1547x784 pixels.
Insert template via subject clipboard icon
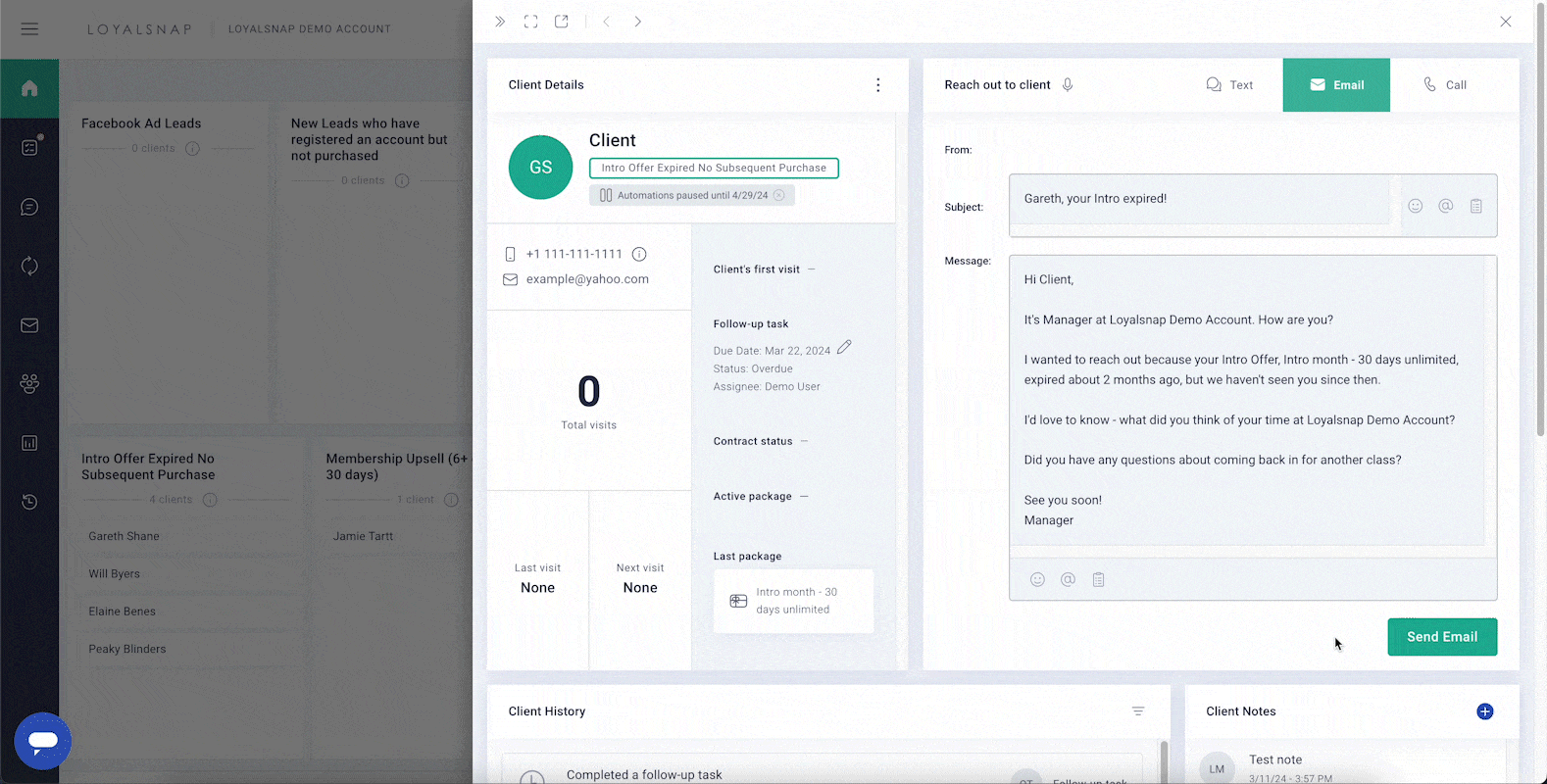(x=1475, y=206)
